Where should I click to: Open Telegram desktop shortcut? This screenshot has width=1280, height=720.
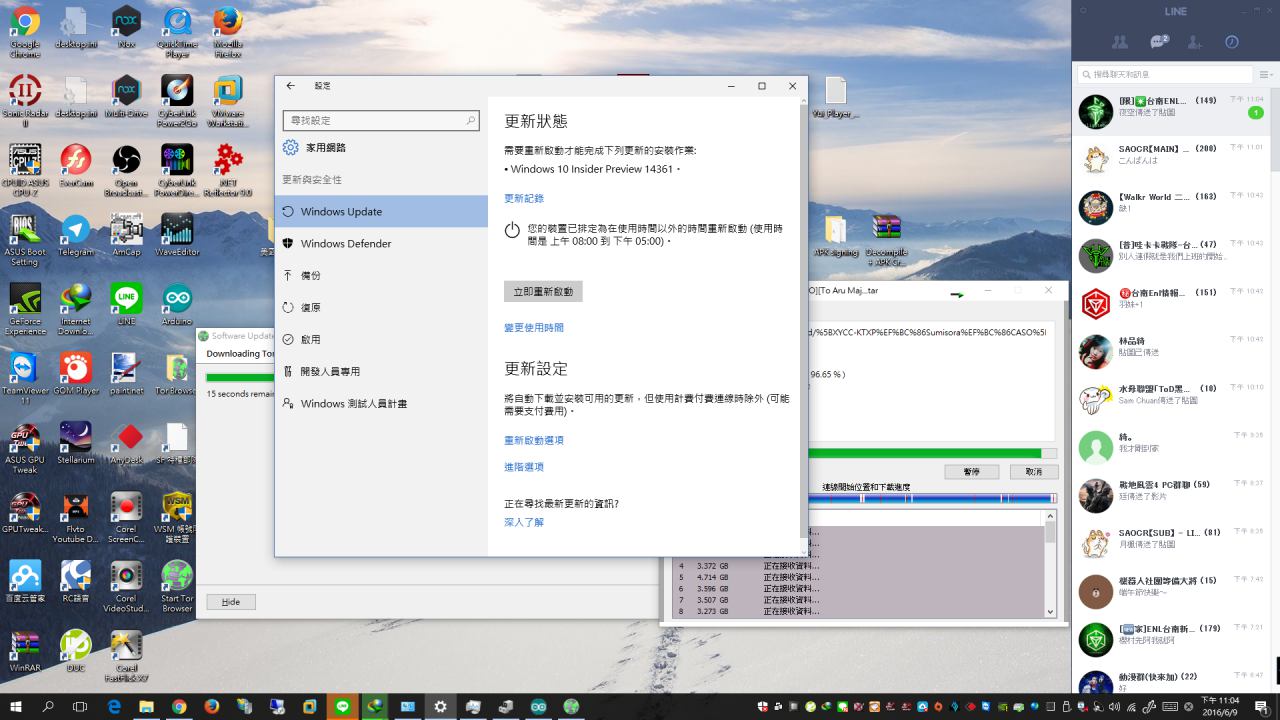(x=75, y=233)
